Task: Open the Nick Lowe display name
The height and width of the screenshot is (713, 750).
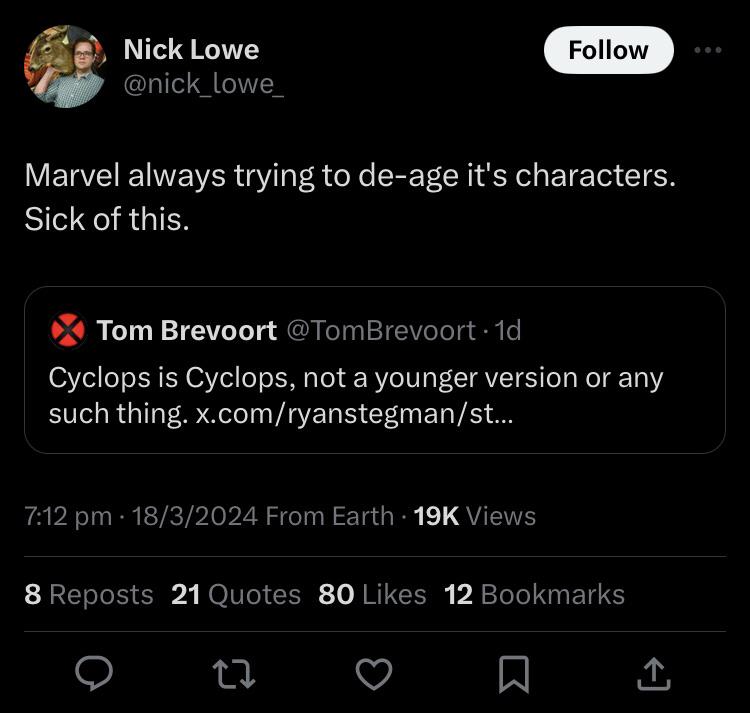Action: coord(191,49)
